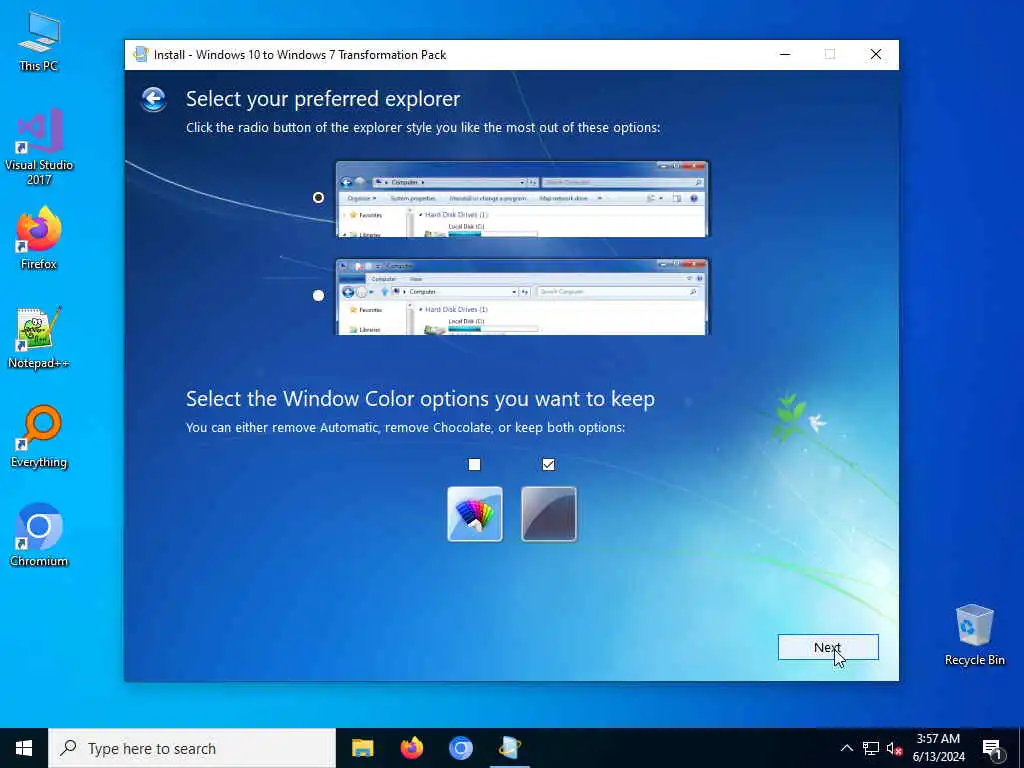Click the Next button

tap(827, 647)
